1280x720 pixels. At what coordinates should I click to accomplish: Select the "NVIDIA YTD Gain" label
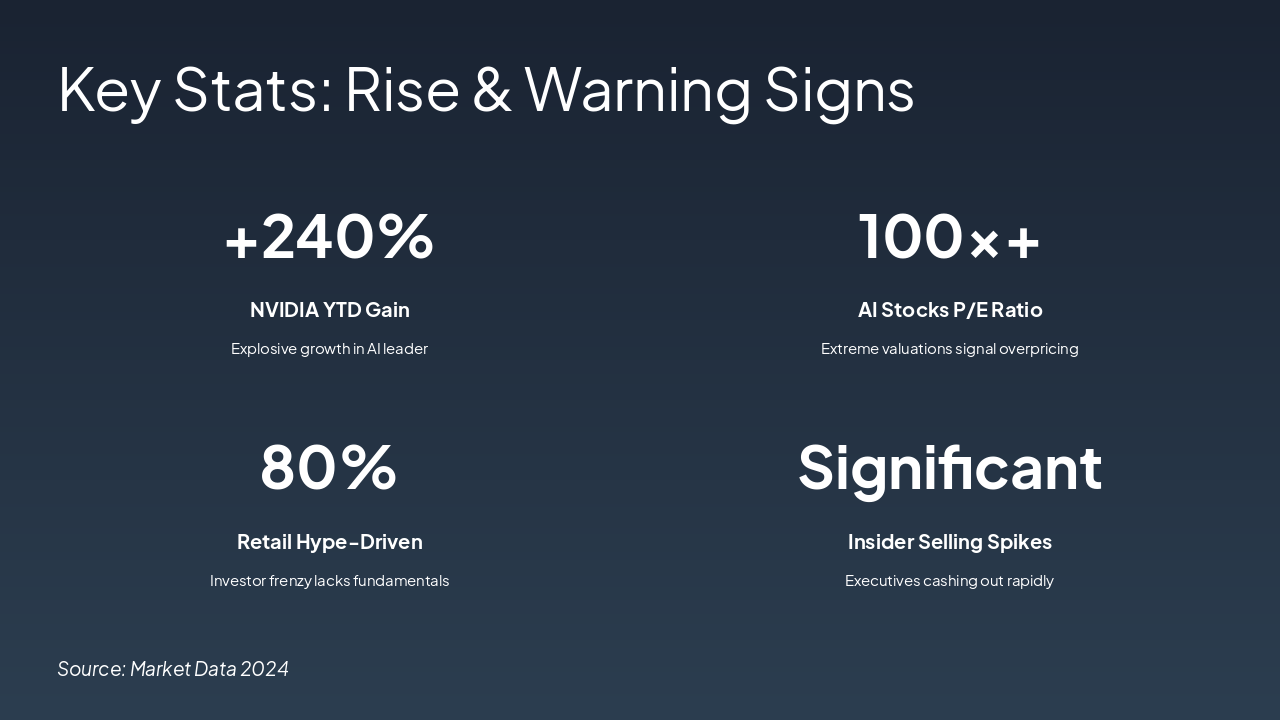(329, 310)
